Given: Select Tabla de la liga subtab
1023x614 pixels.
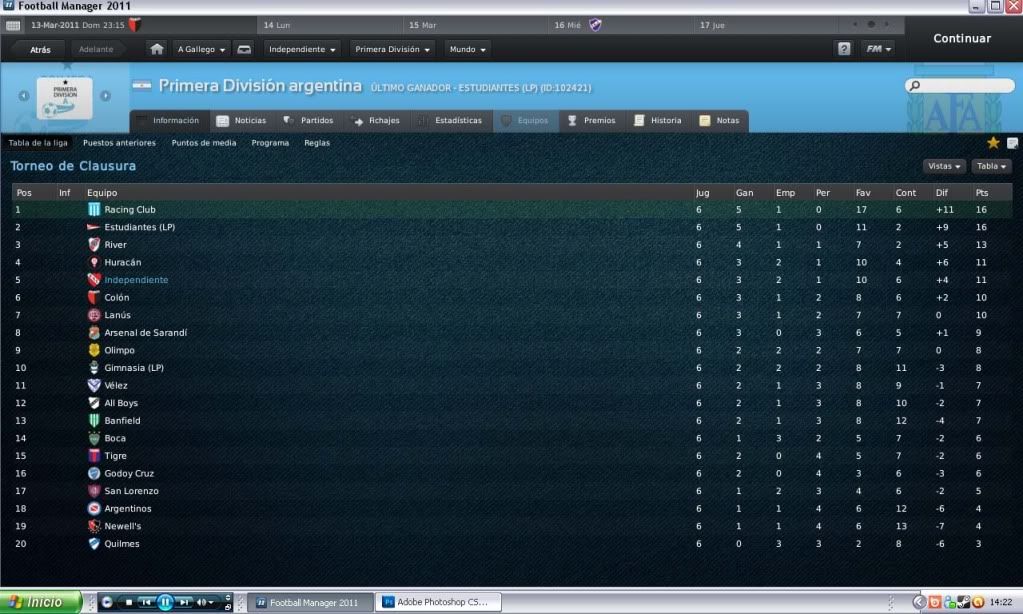Looking at the screenshot, I should [38, 143].
